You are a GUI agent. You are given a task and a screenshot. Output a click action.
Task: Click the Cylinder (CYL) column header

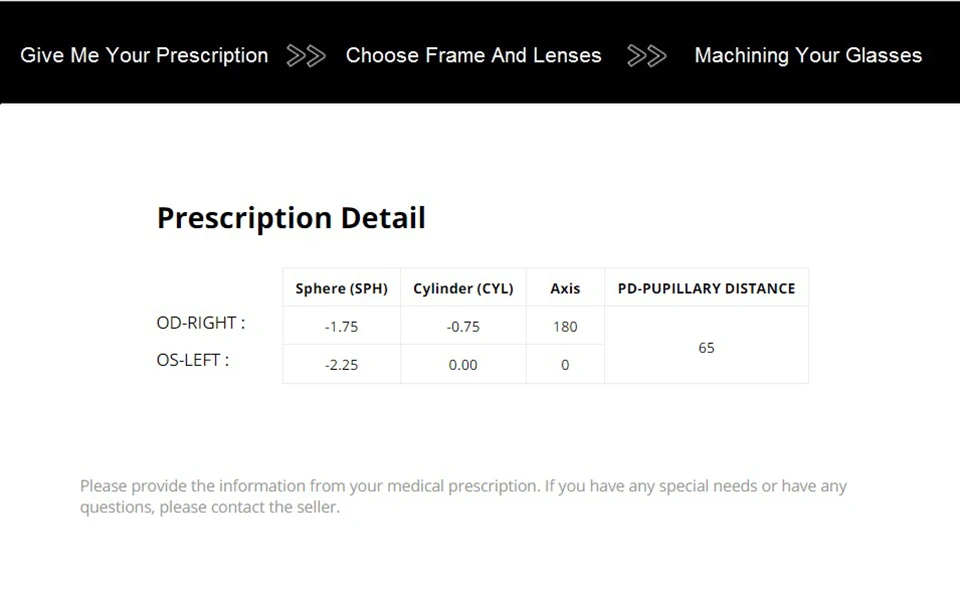tap(463, 288)
